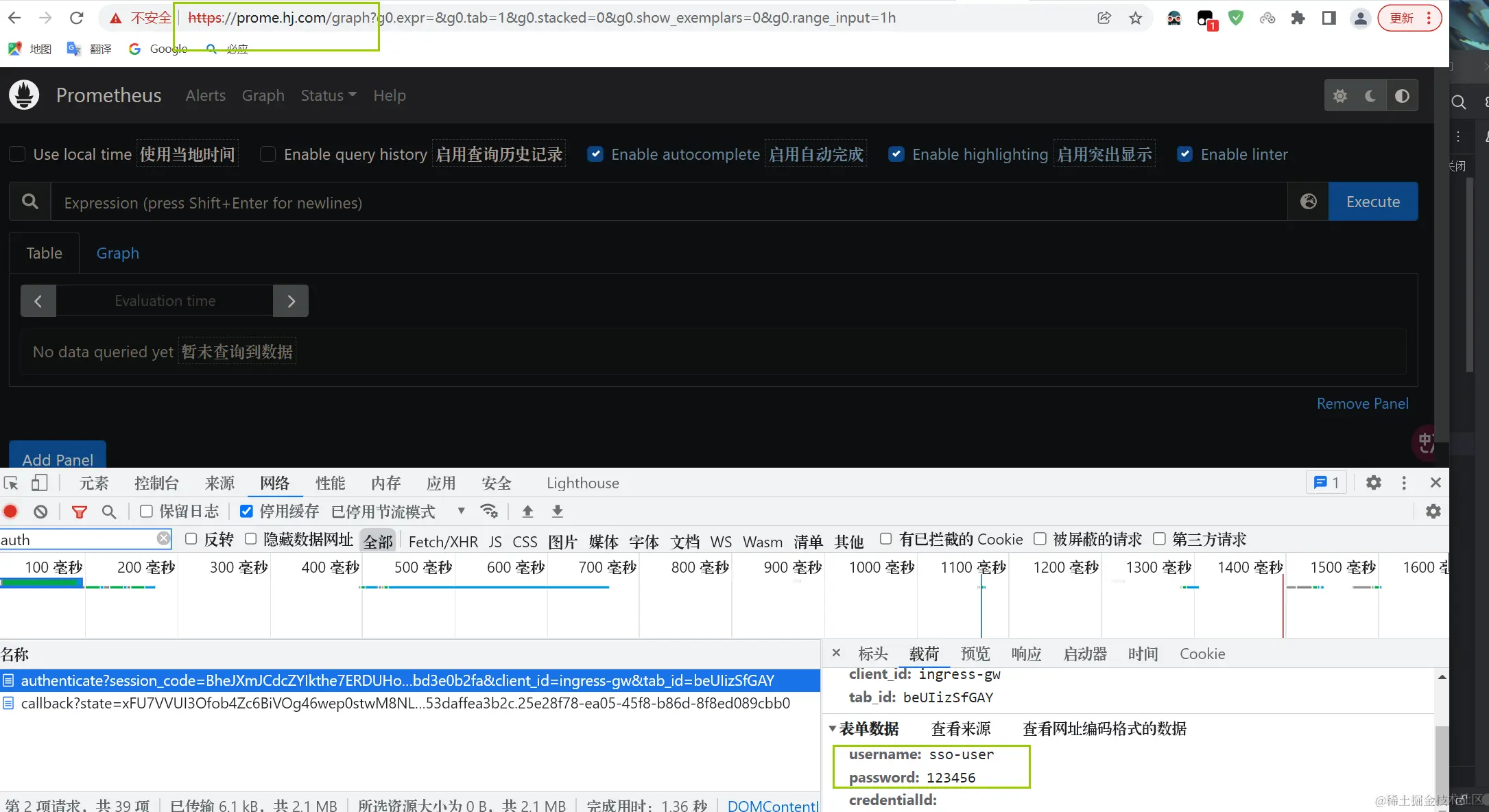
Task: Start recording the network log
Action: (x=10, y=511)
